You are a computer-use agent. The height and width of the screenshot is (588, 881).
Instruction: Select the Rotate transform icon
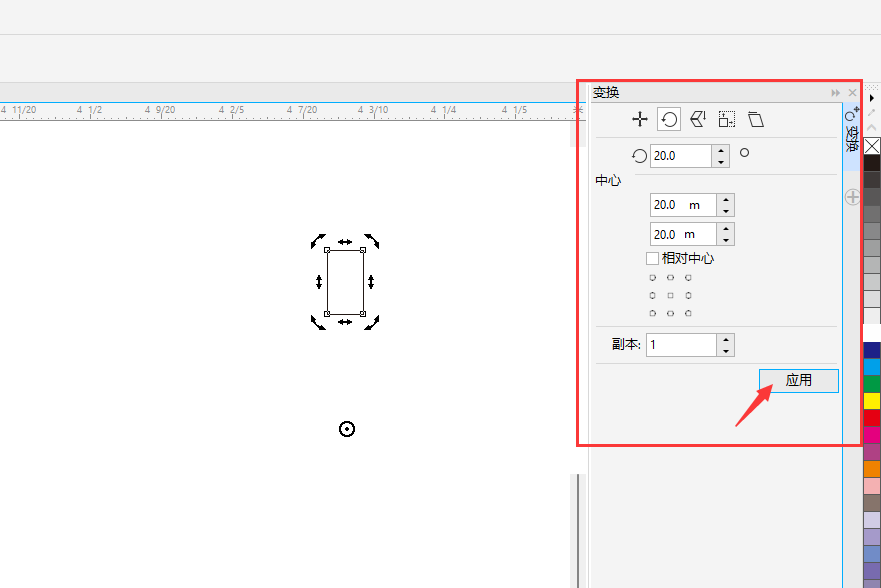[669, 119]
